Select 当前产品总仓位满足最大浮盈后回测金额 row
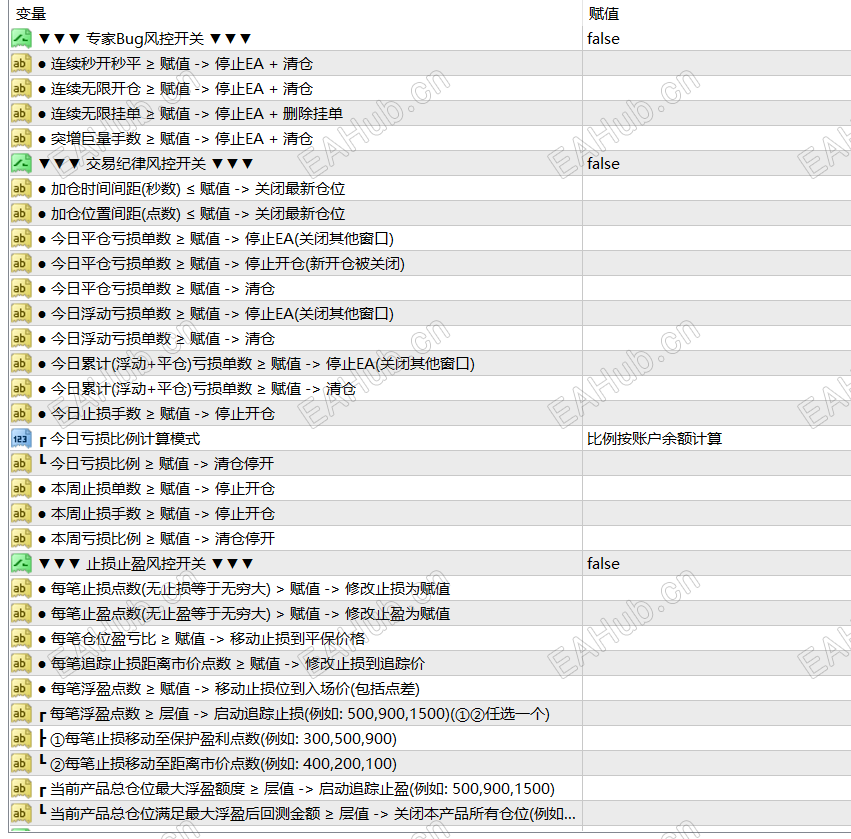The image size is (851, 839). [x=307, y=813]
